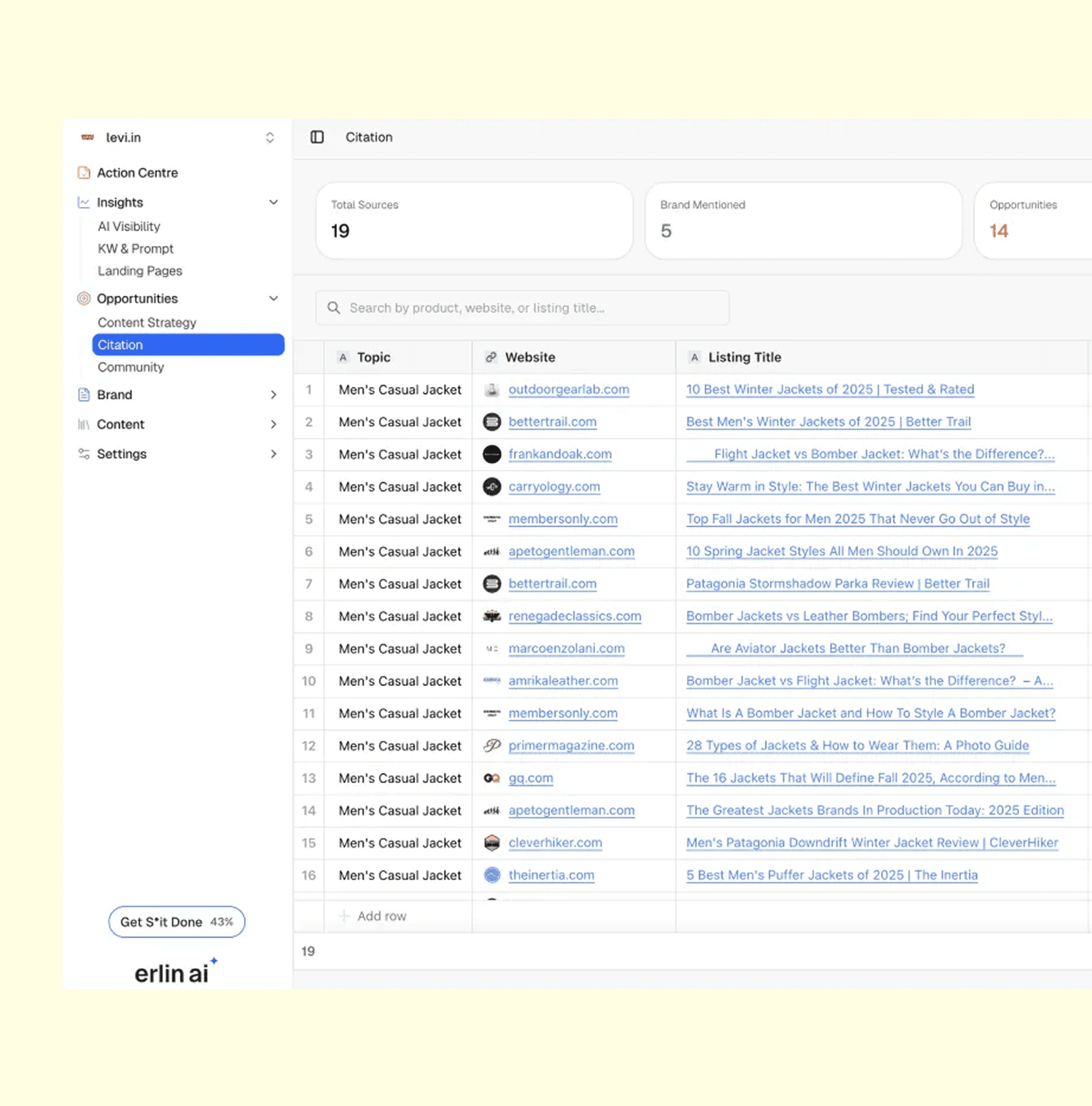Open KW & Prompt page
The width and height of the screenshot is (1092, 1106).
[x=135, y=249]
